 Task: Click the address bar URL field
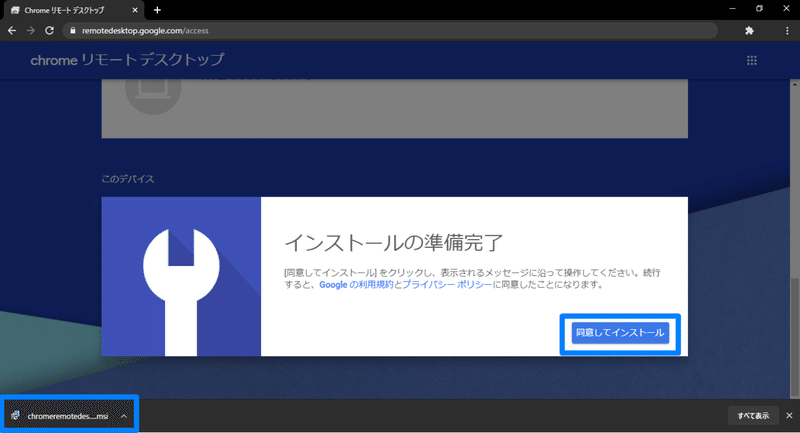pos(390,31)
